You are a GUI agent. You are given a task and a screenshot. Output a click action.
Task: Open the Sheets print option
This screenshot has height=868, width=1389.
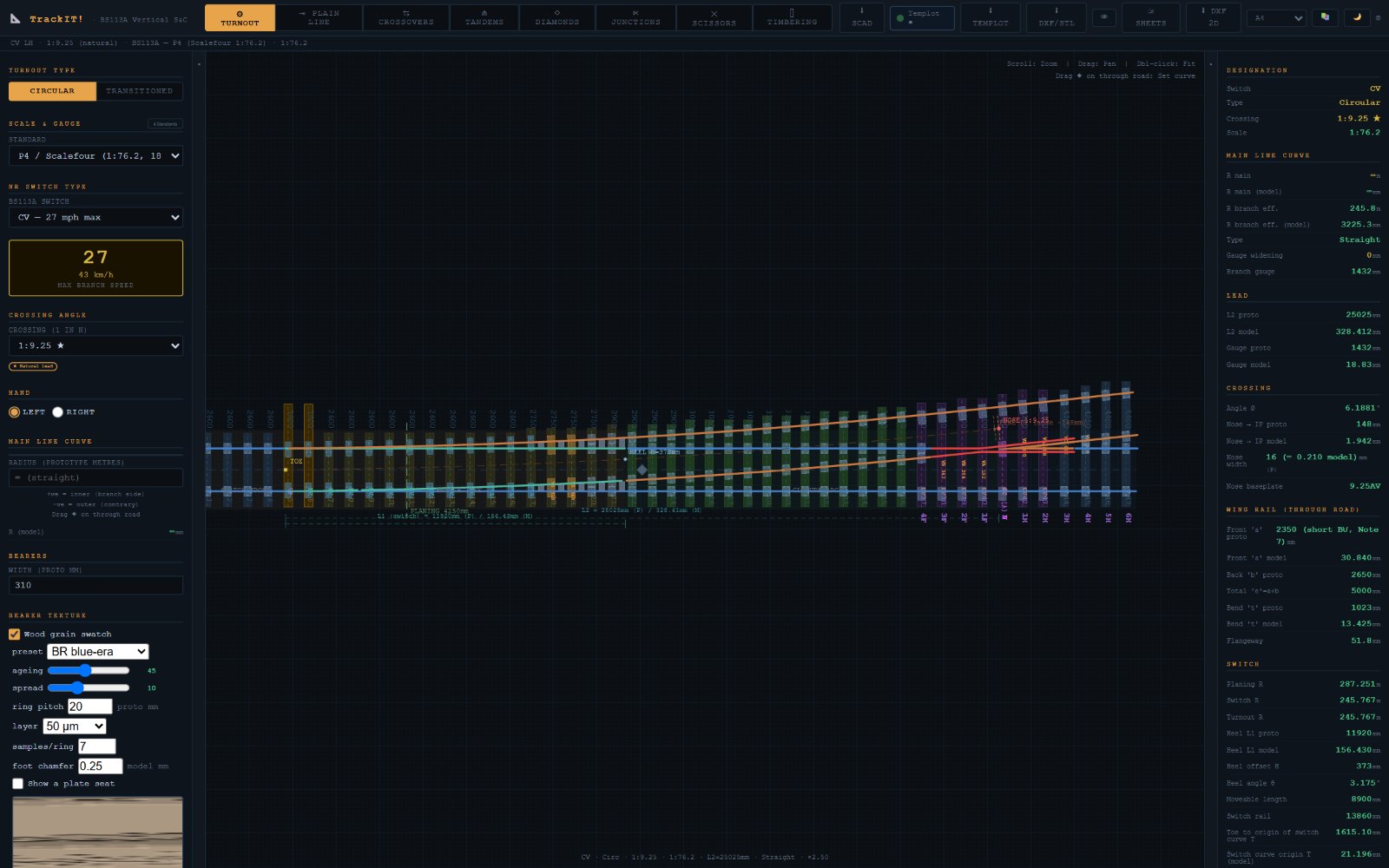pos(1151,17)
